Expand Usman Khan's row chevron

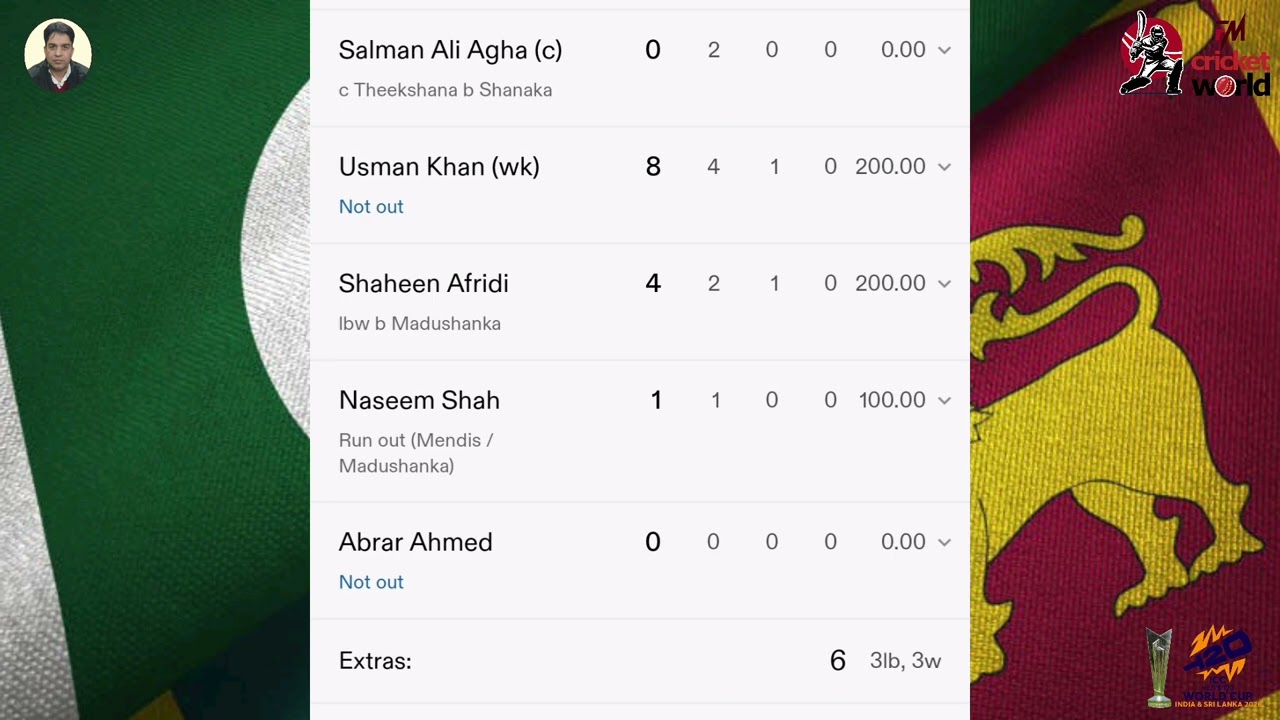tap(943, 167)
